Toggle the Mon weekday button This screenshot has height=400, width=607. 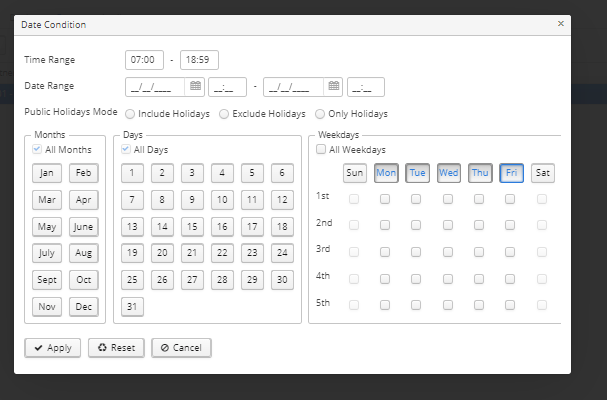point(386,173)
